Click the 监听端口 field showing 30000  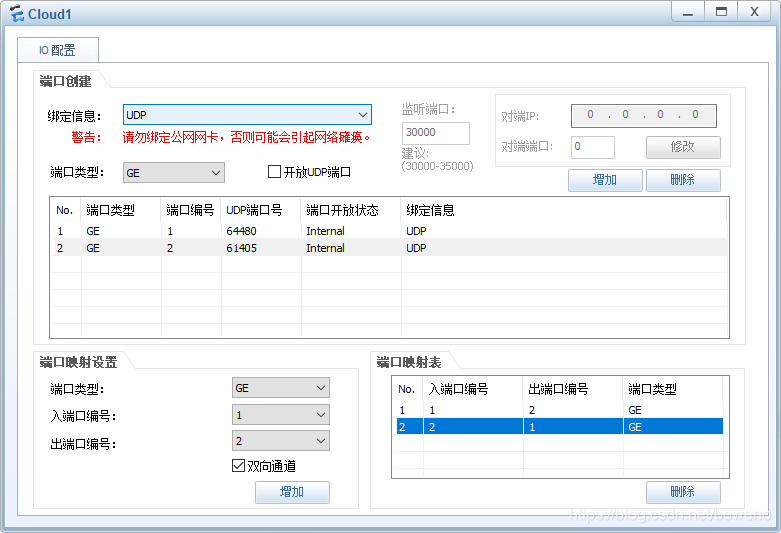click(435, 133)
